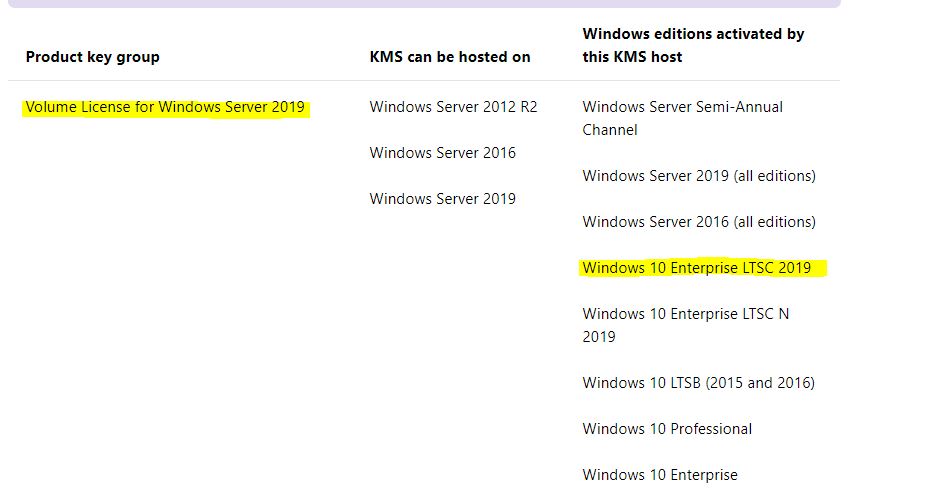The height and width of the screenshot is (495, 928).
Task: Click Windows 10 Professional entry
Action: pyautogui.click(x=667, y=429)
